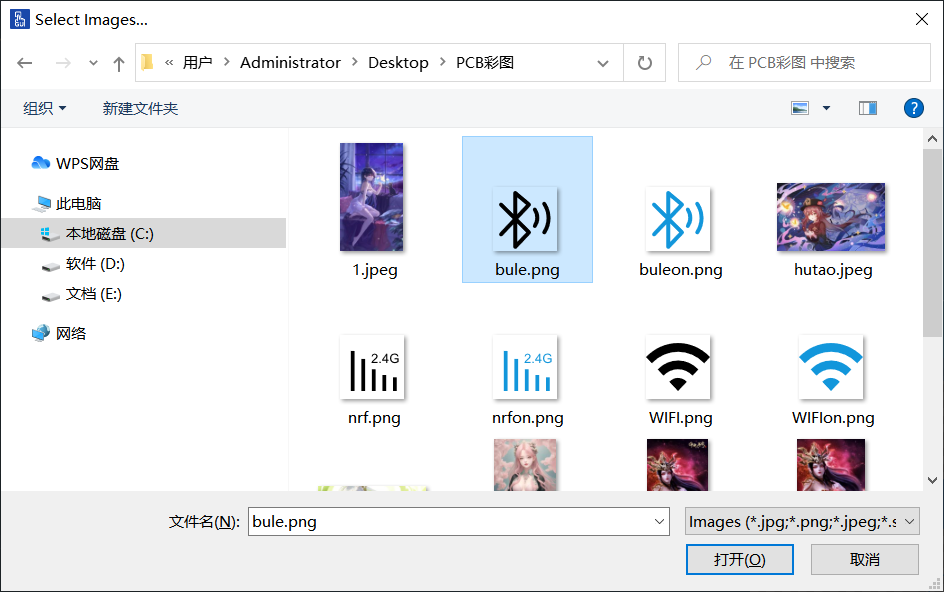Click the 打开(O) button
944x592 pixels.
click(739, 559)
